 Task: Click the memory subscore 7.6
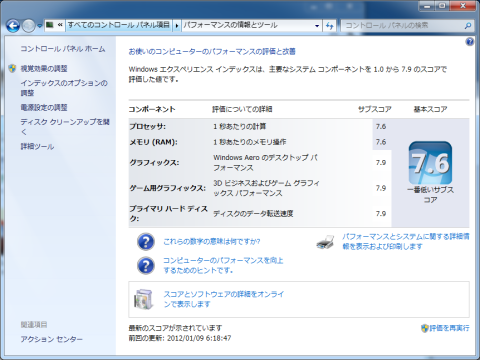(x=381, y=142)
